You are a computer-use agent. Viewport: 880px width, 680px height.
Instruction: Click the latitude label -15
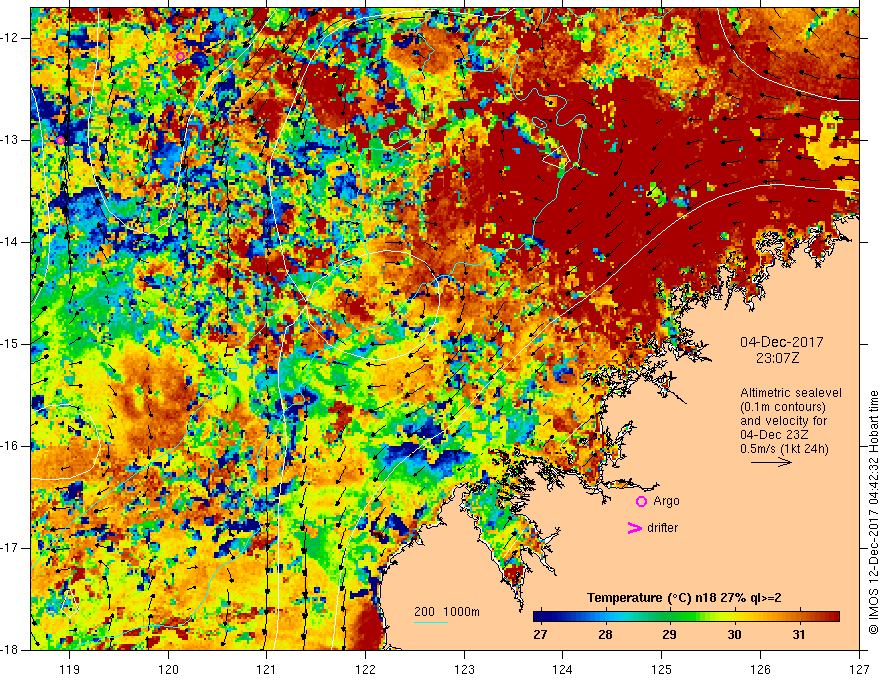11,344
